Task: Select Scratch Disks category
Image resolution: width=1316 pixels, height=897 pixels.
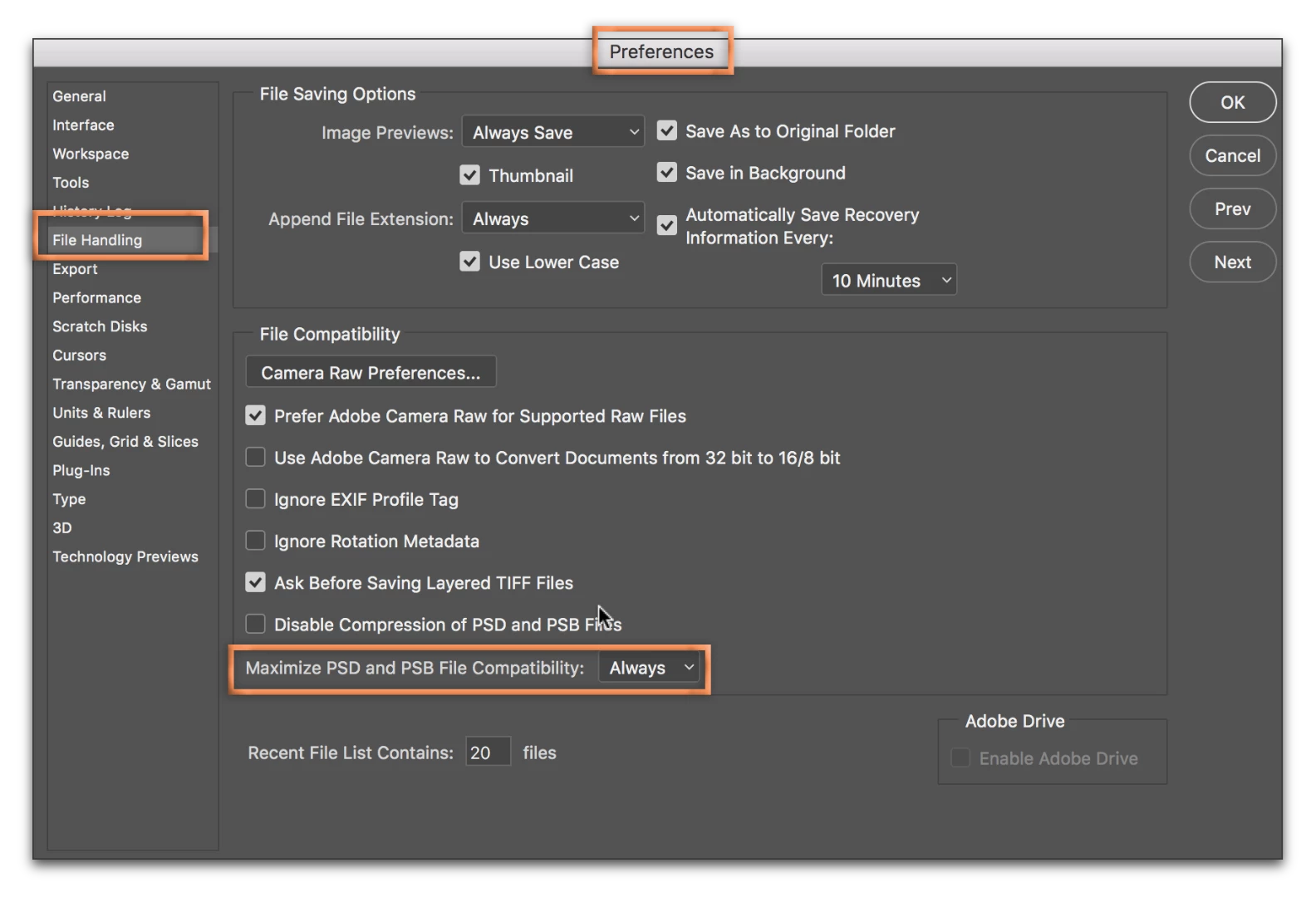Action: point(101,326)
